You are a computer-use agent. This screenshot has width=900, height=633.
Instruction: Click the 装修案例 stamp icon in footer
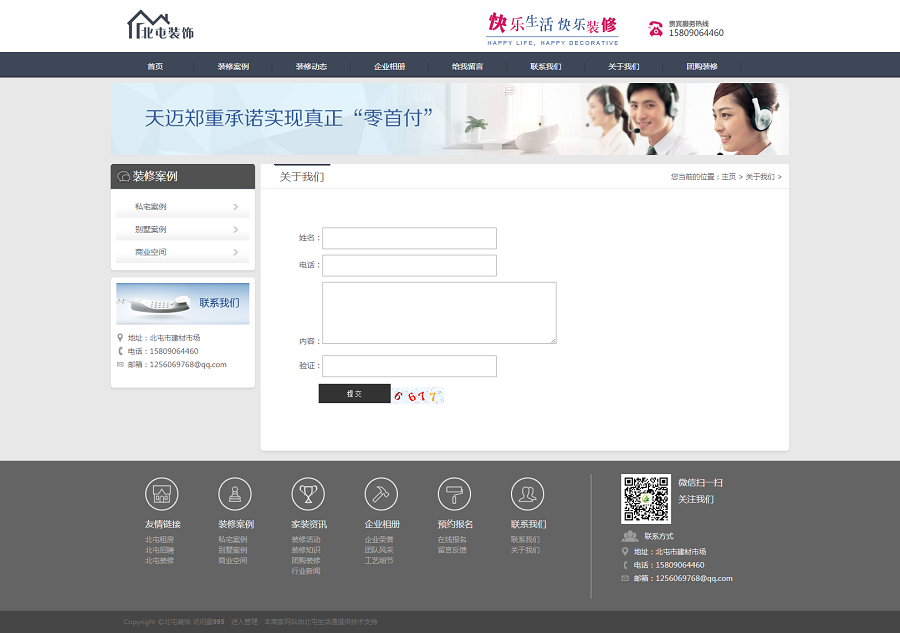(235, 494)
